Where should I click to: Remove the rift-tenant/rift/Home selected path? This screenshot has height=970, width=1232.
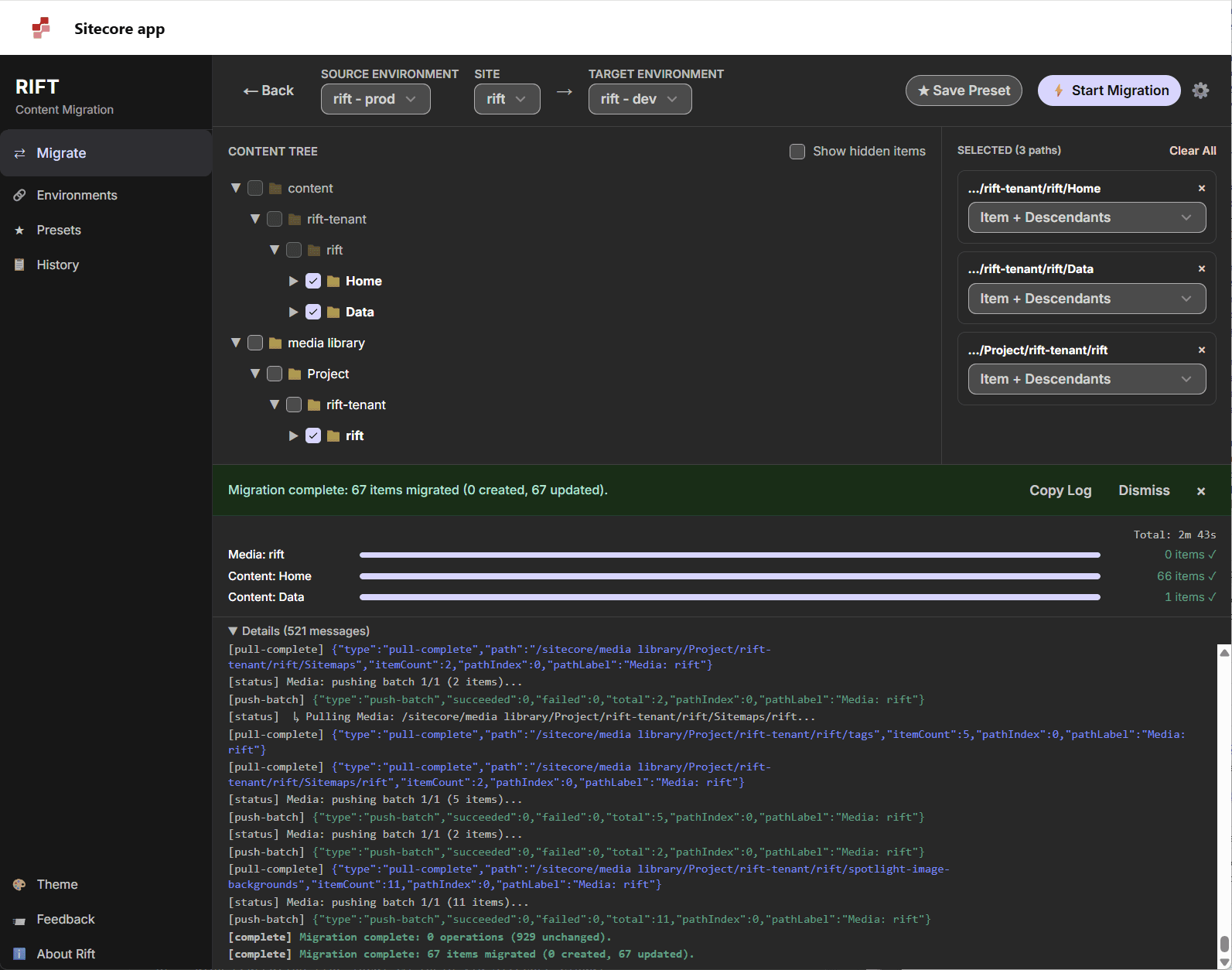click(x=1201, y=188)
